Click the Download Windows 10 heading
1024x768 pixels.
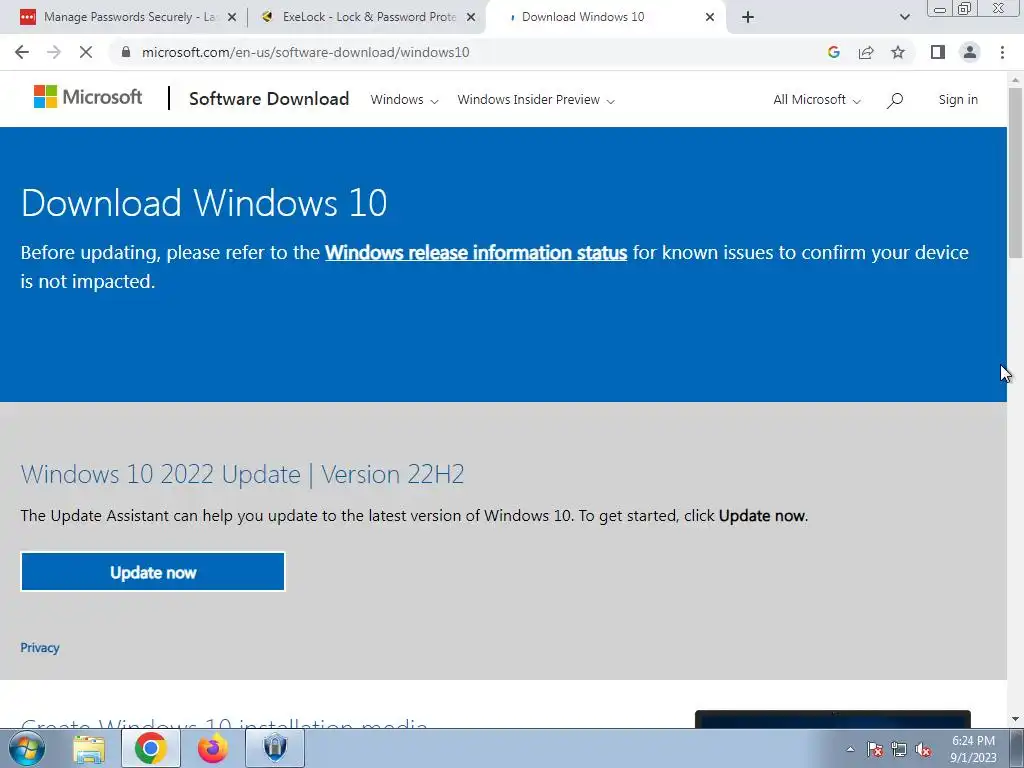(x=204, y=202)
